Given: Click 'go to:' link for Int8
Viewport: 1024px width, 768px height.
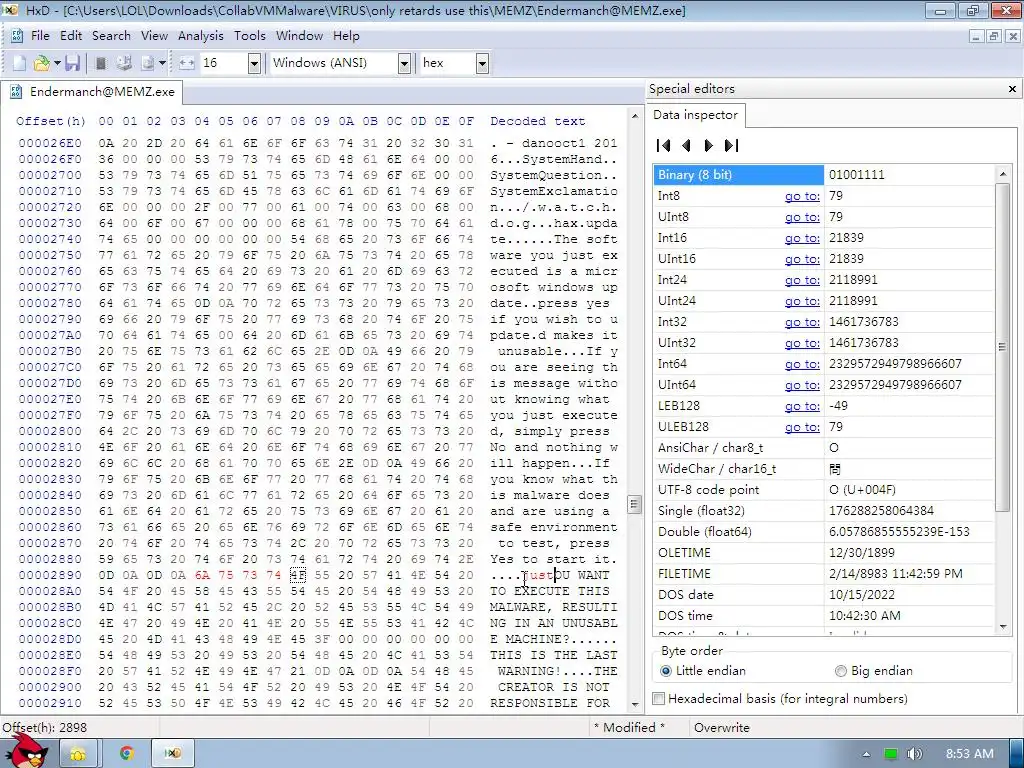Looking at the screenshot, I should [802, 196].
